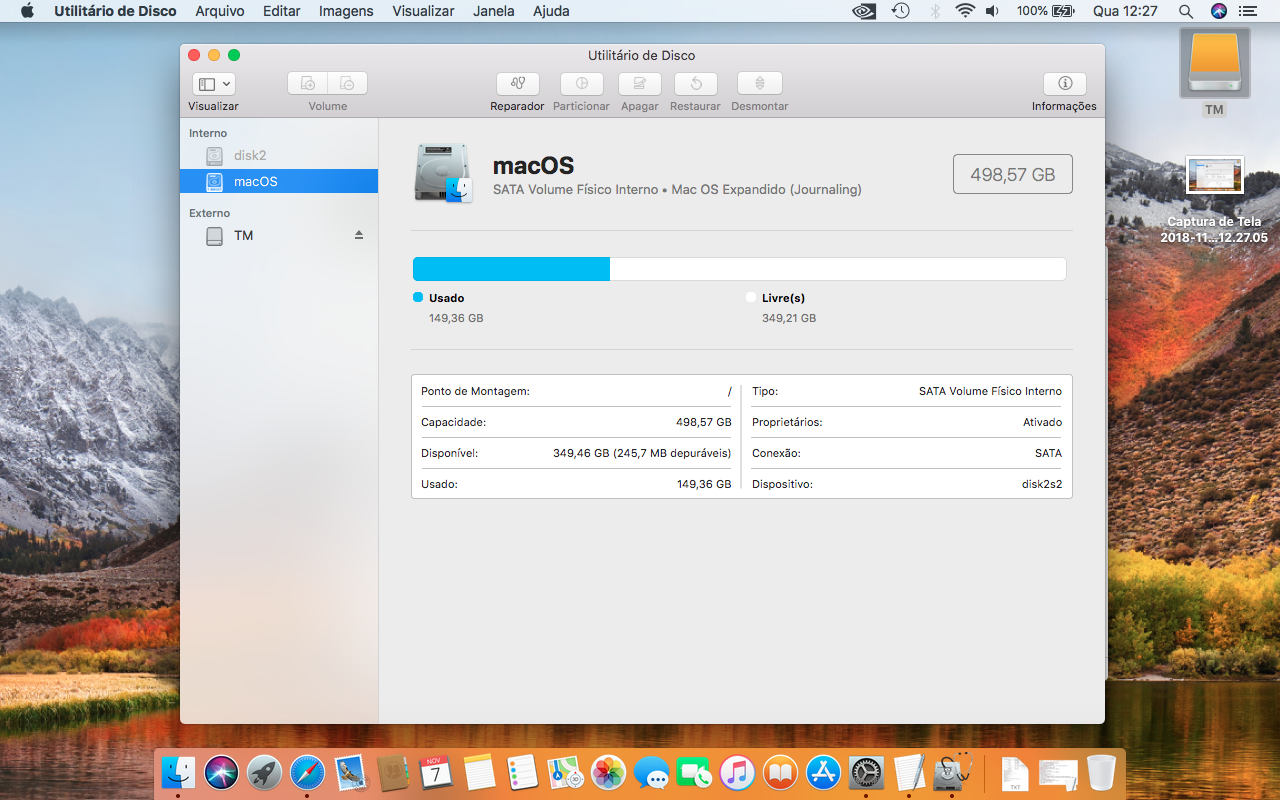Click the add volume plus icon
The image size is (1280, 800).
[x=307, y=84]
